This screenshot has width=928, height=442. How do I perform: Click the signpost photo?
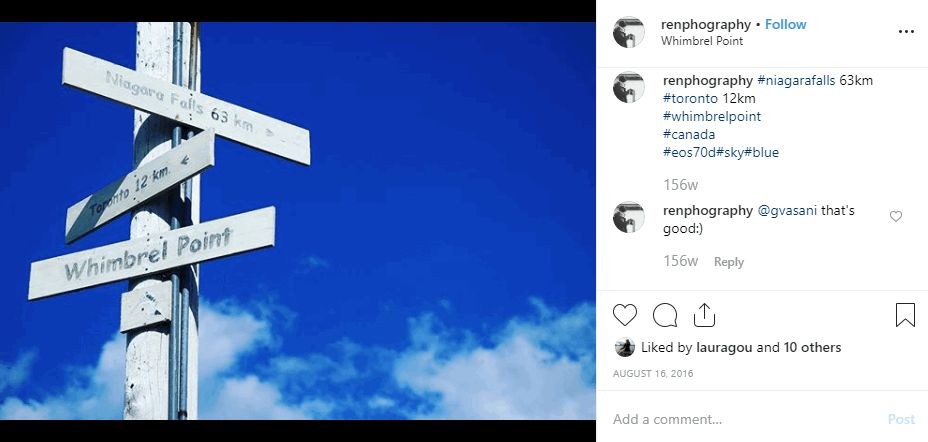tap(298, 221)
